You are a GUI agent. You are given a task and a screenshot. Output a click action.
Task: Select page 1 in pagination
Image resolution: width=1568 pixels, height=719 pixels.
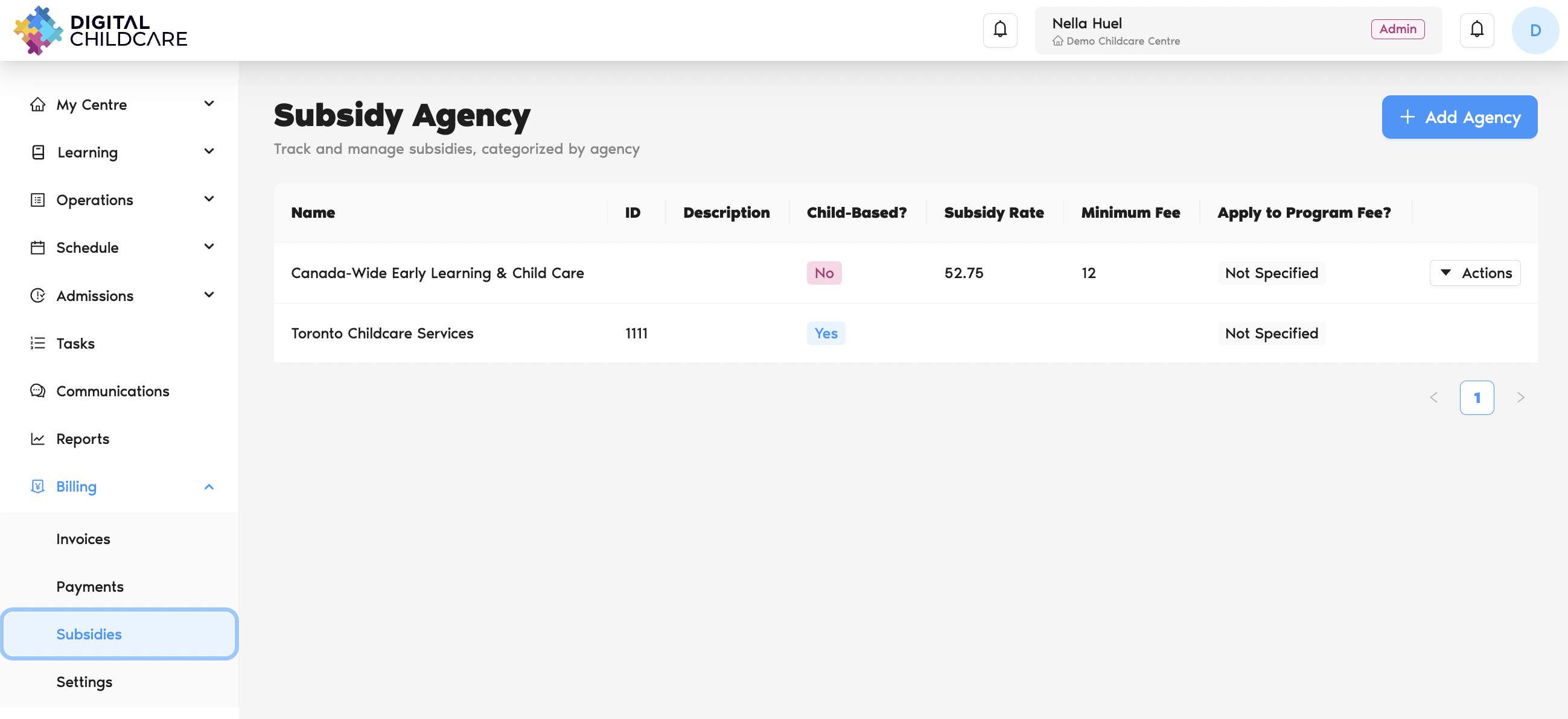coord(1476,398)
